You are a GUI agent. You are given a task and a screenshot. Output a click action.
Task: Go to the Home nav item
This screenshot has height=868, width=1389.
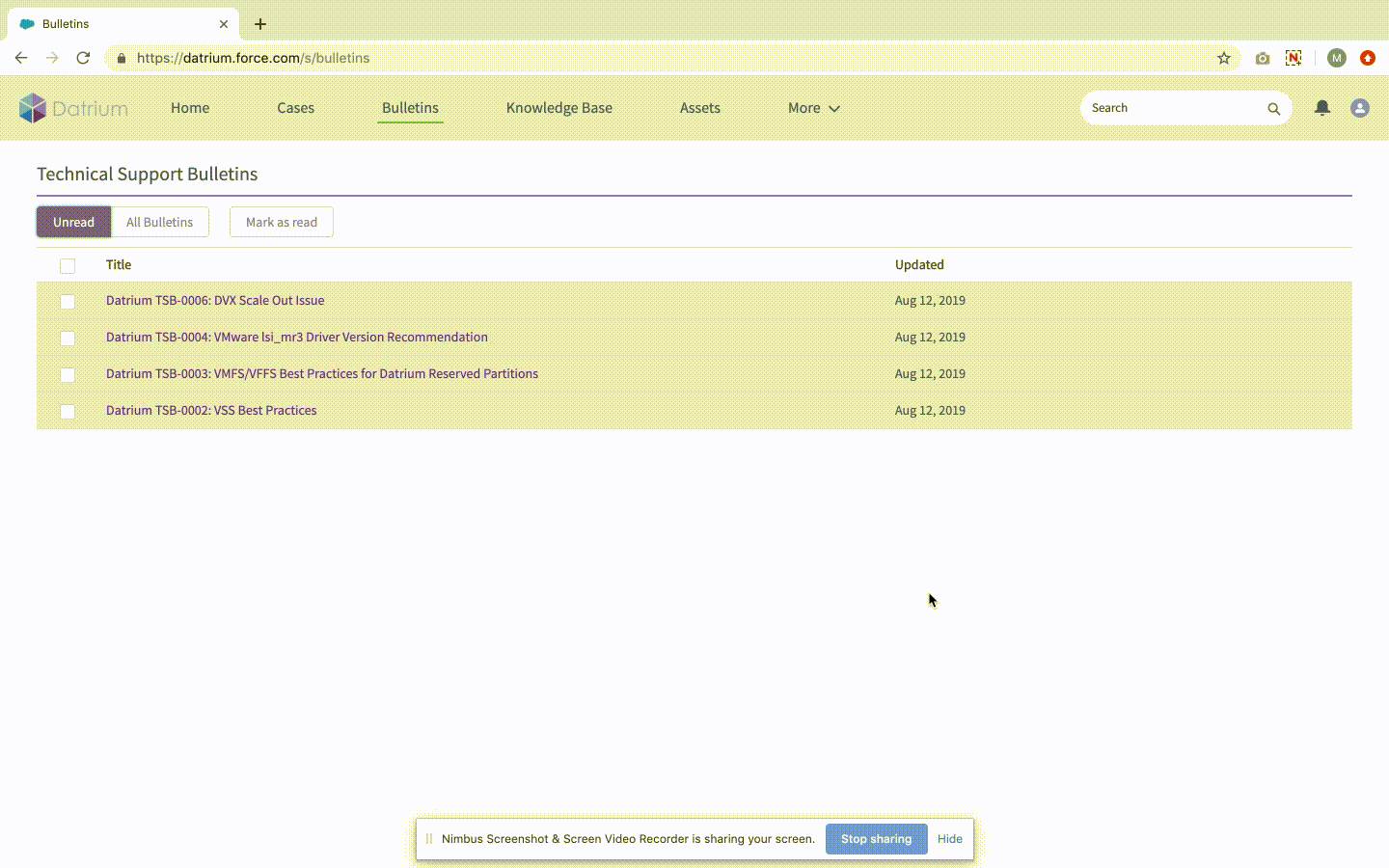(190, 108)
